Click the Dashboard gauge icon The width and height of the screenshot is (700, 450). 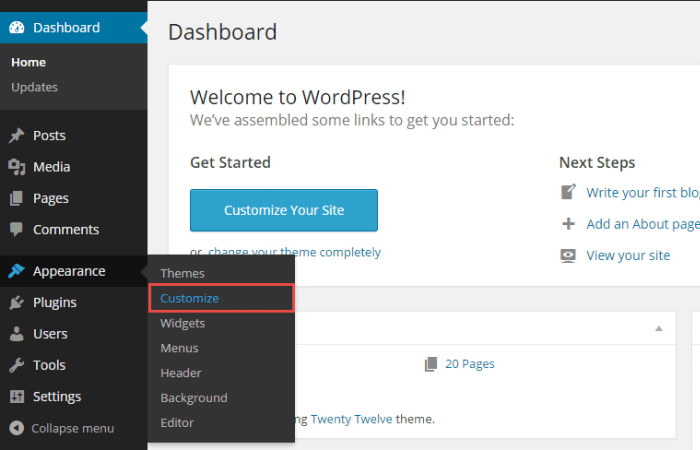[x=17, y=28]
